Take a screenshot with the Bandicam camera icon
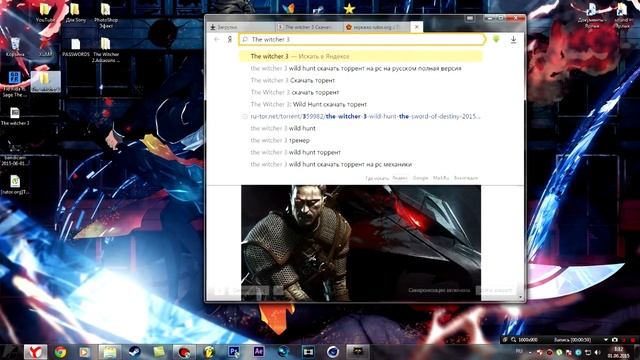 click(614, 340)
